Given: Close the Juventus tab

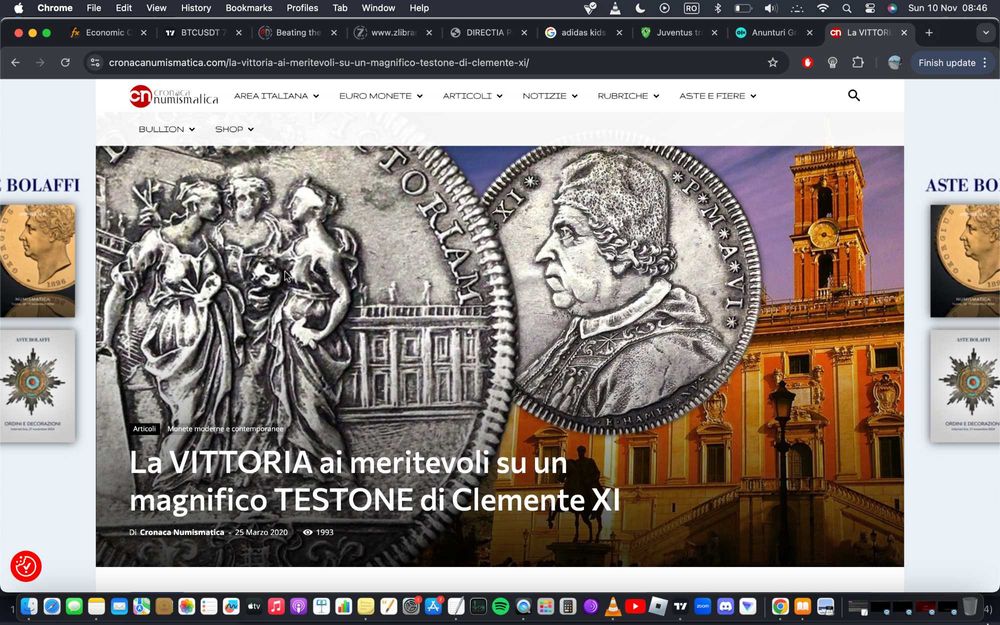Looking at the screenshot, I should (714, 33).
